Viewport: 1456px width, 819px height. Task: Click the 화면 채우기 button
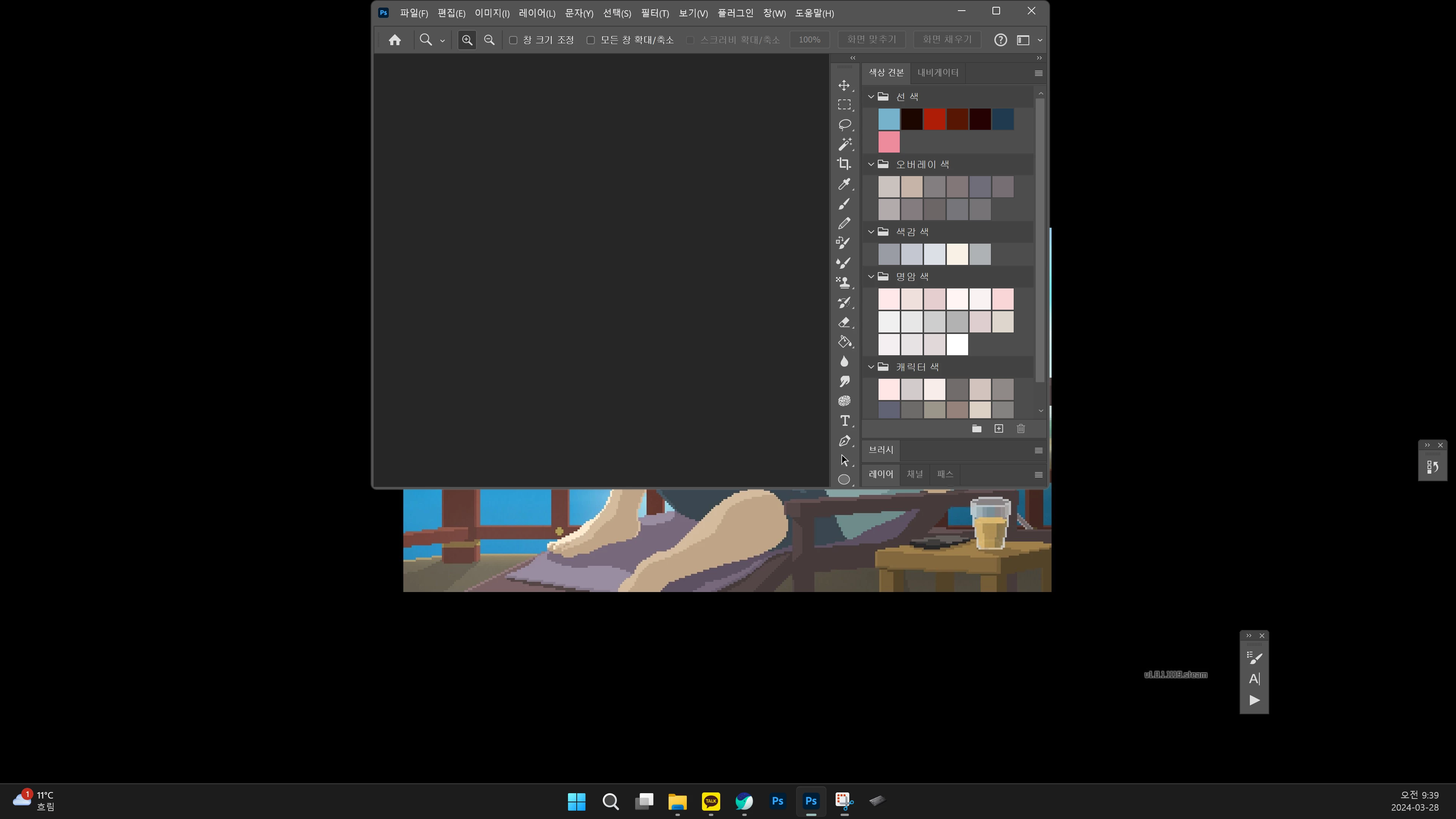(x=947, y=39)
